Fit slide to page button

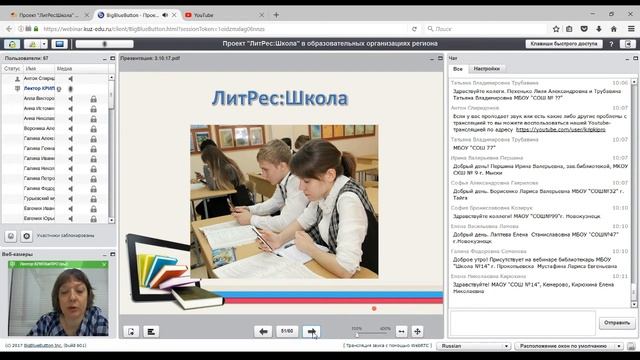pyautogui.click(x=417, y=331)
